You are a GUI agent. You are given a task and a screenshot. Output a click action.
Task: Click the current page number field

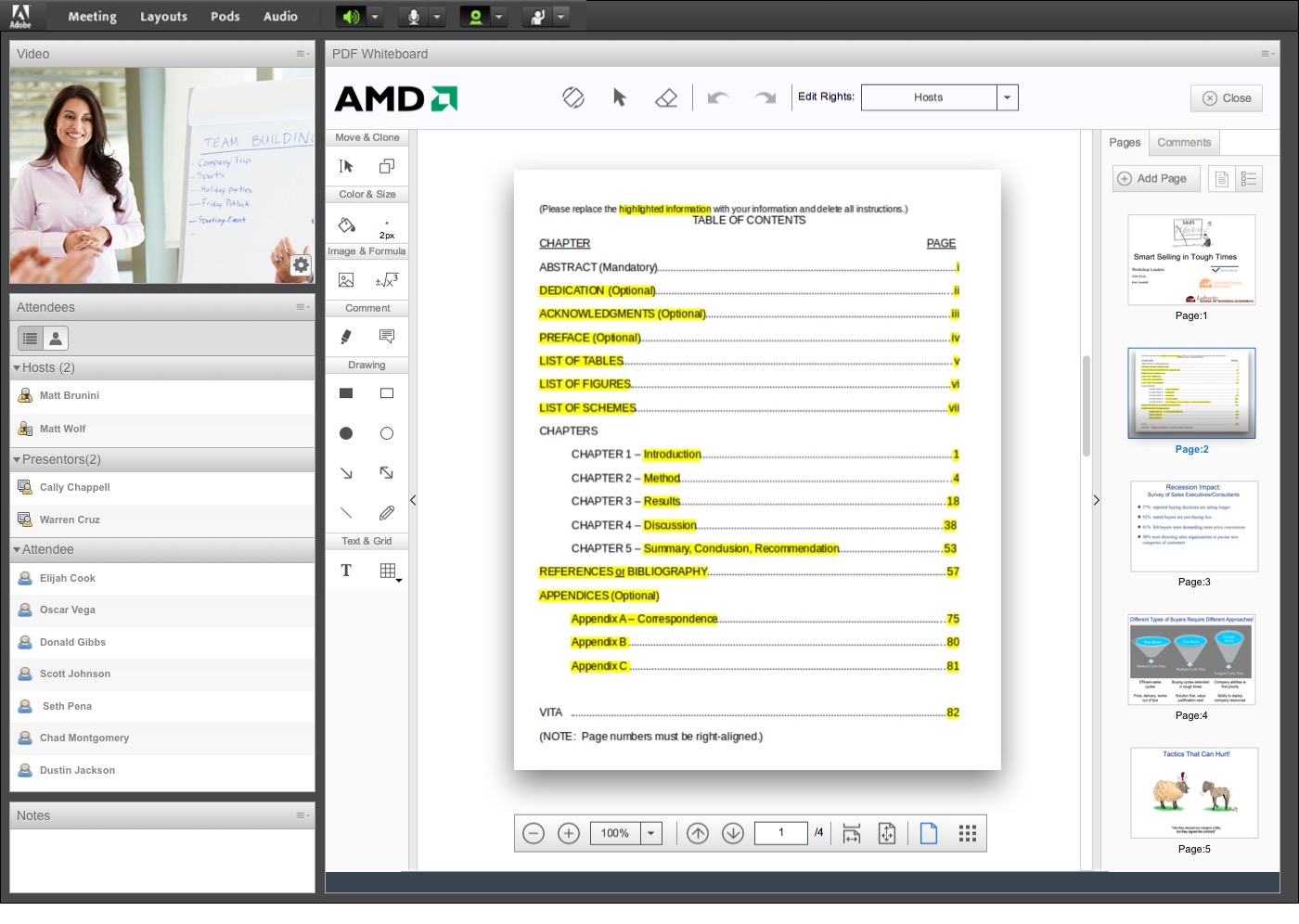[x=781, y=833]
